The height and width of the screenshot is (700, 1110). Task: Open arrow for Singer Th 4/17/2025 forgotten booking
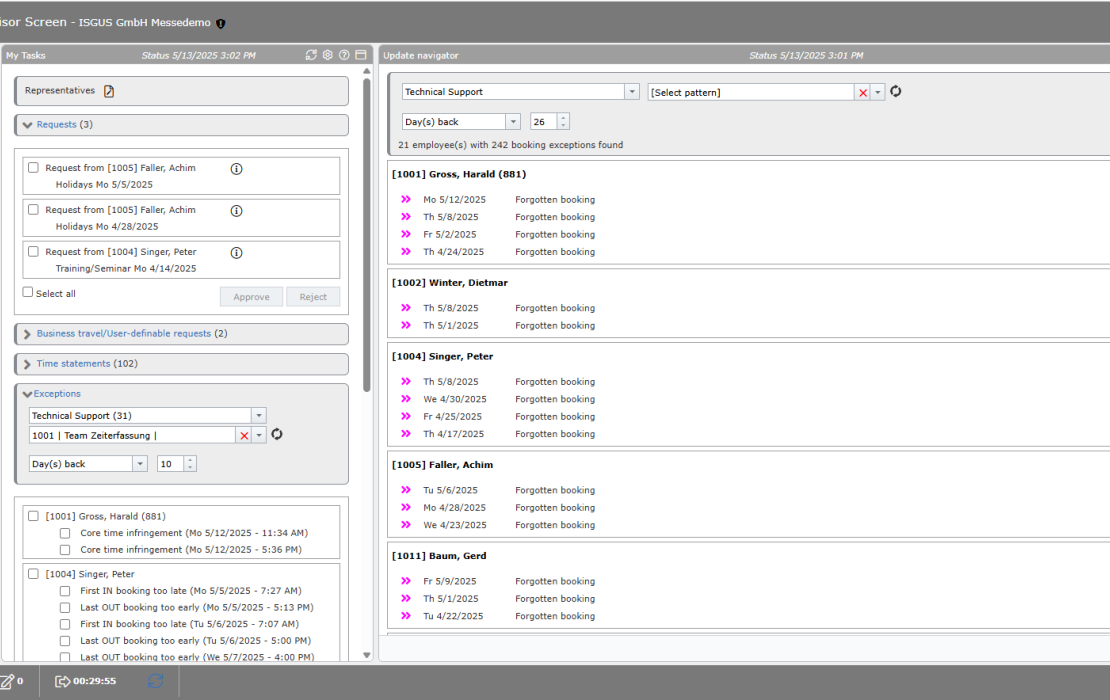(406, 433)
